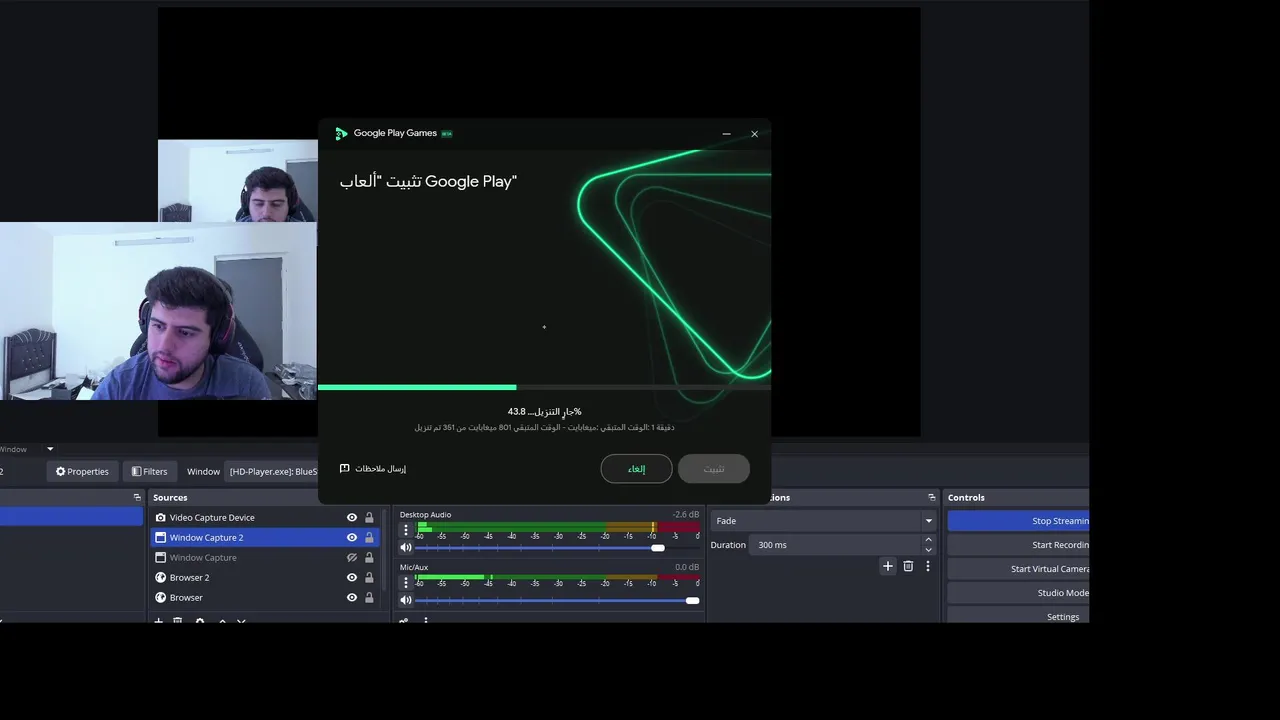Image resolution: width=1280 pixels, height=720 pixels.
Task: Enable Studio Mode
Action: 1018,593
